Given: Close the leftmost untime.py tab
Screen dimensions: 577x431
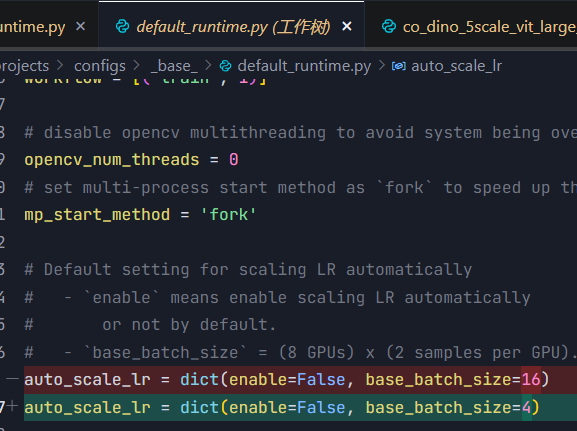Looking at the screenshot, I should tap(81, 27).
